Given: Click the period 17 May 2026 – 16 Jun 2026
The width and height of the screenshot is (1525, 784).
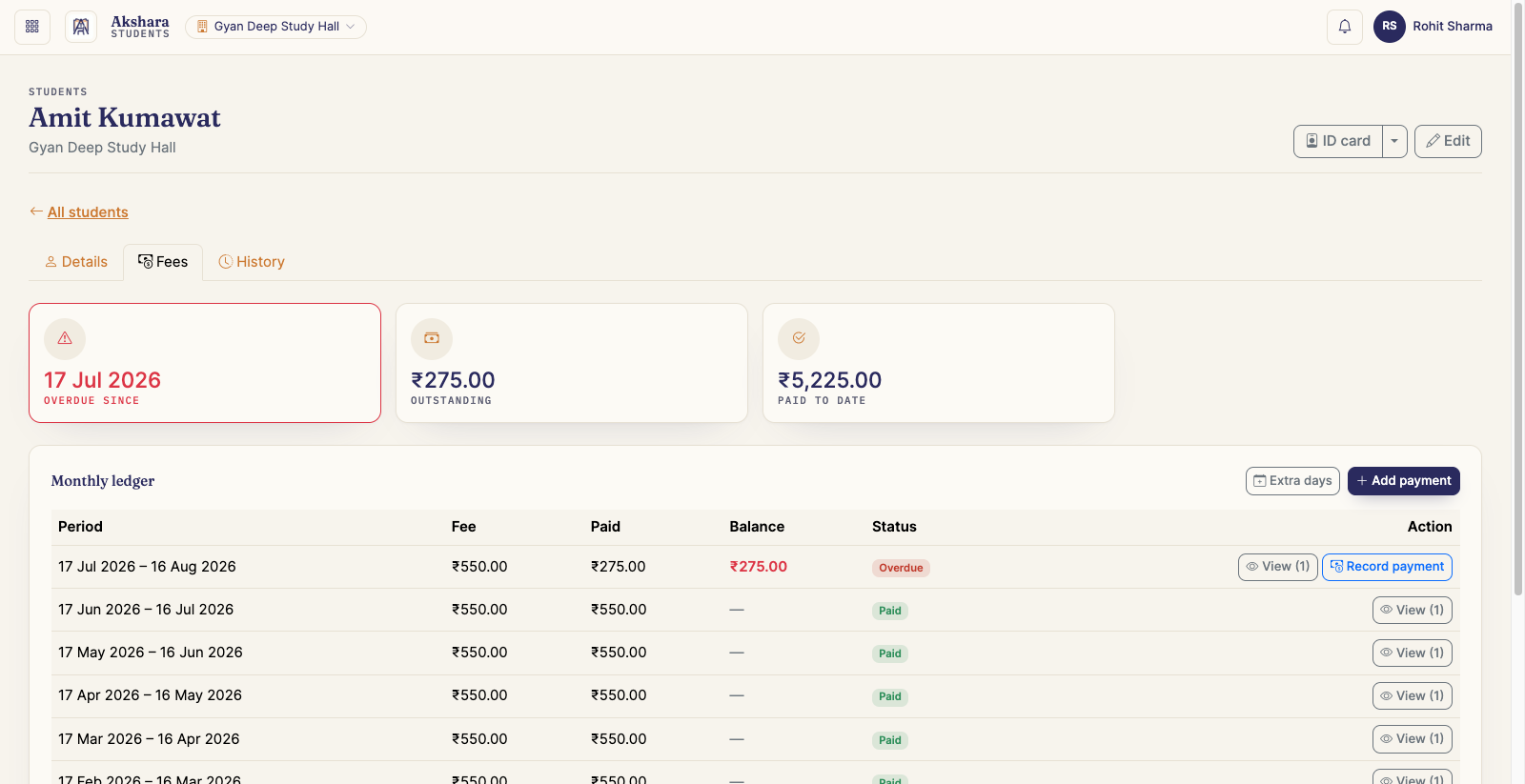Looking at the screenshot, I should [151, 653].
